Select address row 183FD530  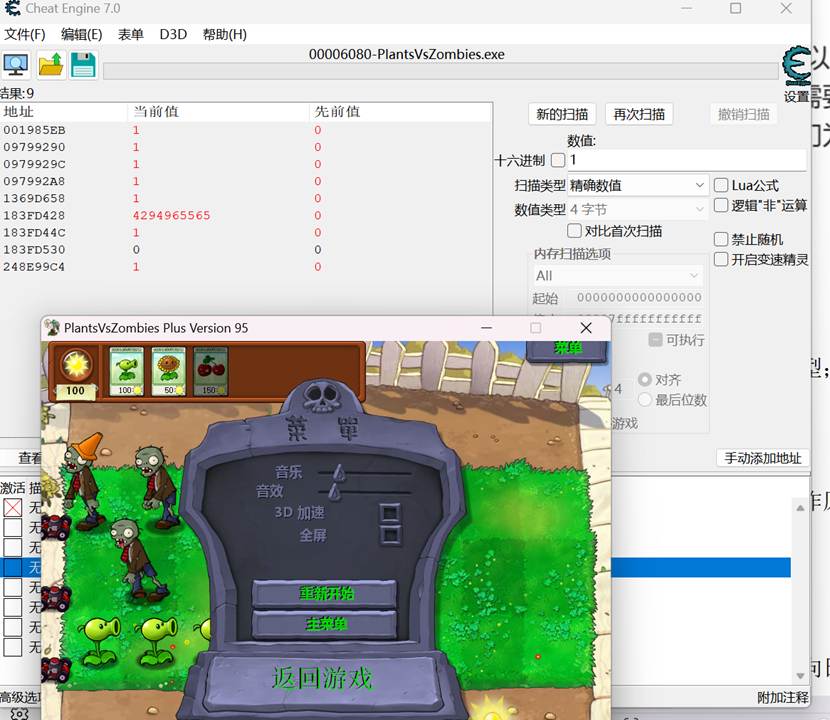(x=246, y=249)
